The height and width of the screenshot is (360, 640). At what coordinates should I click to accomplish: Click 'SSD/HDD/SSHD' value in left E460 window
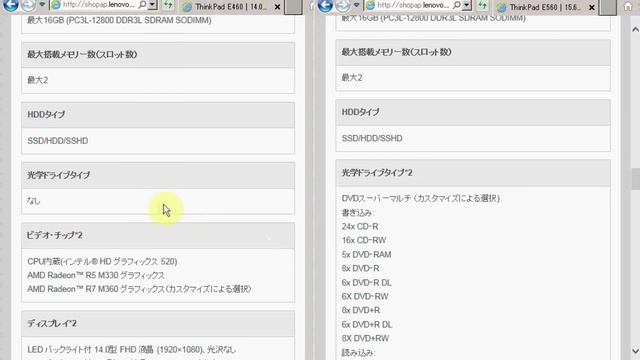(58, 141)
